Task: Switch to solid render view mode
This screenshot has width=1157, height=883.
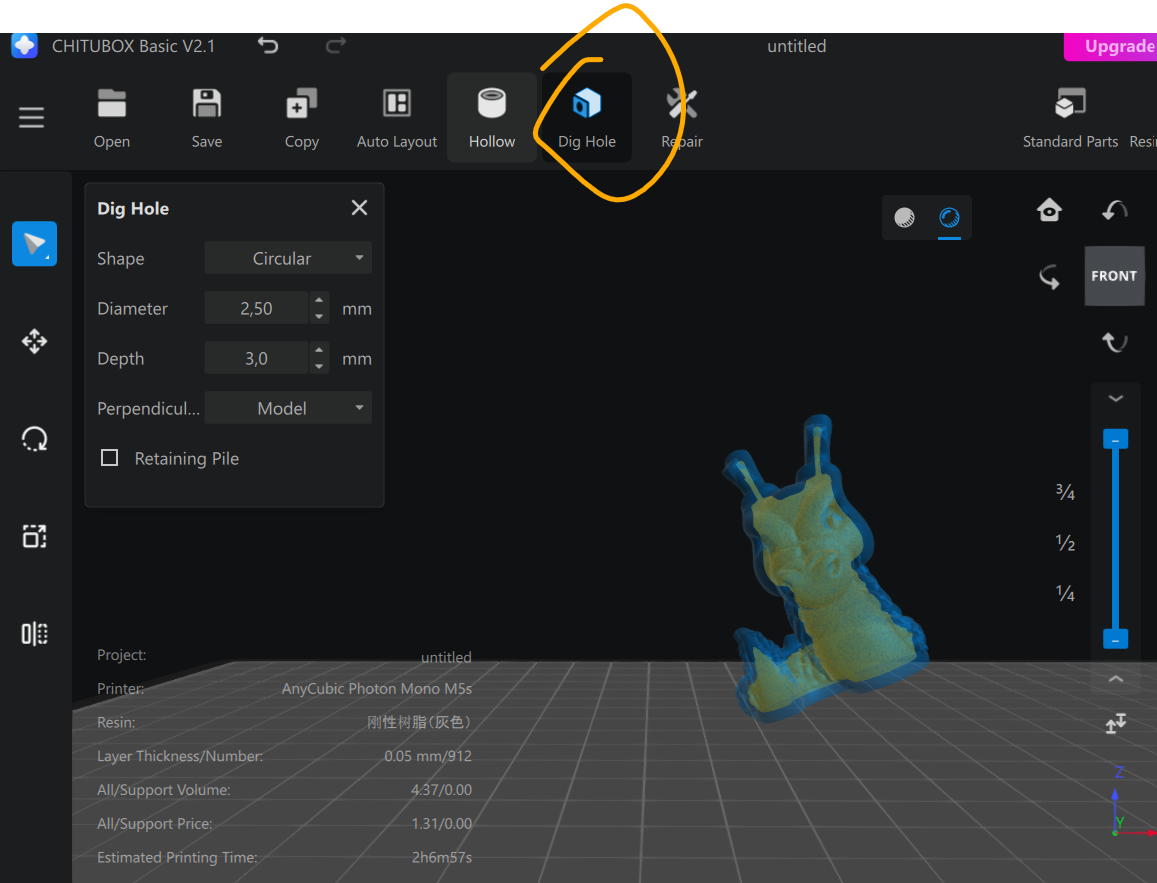Action: pos(904,218)
